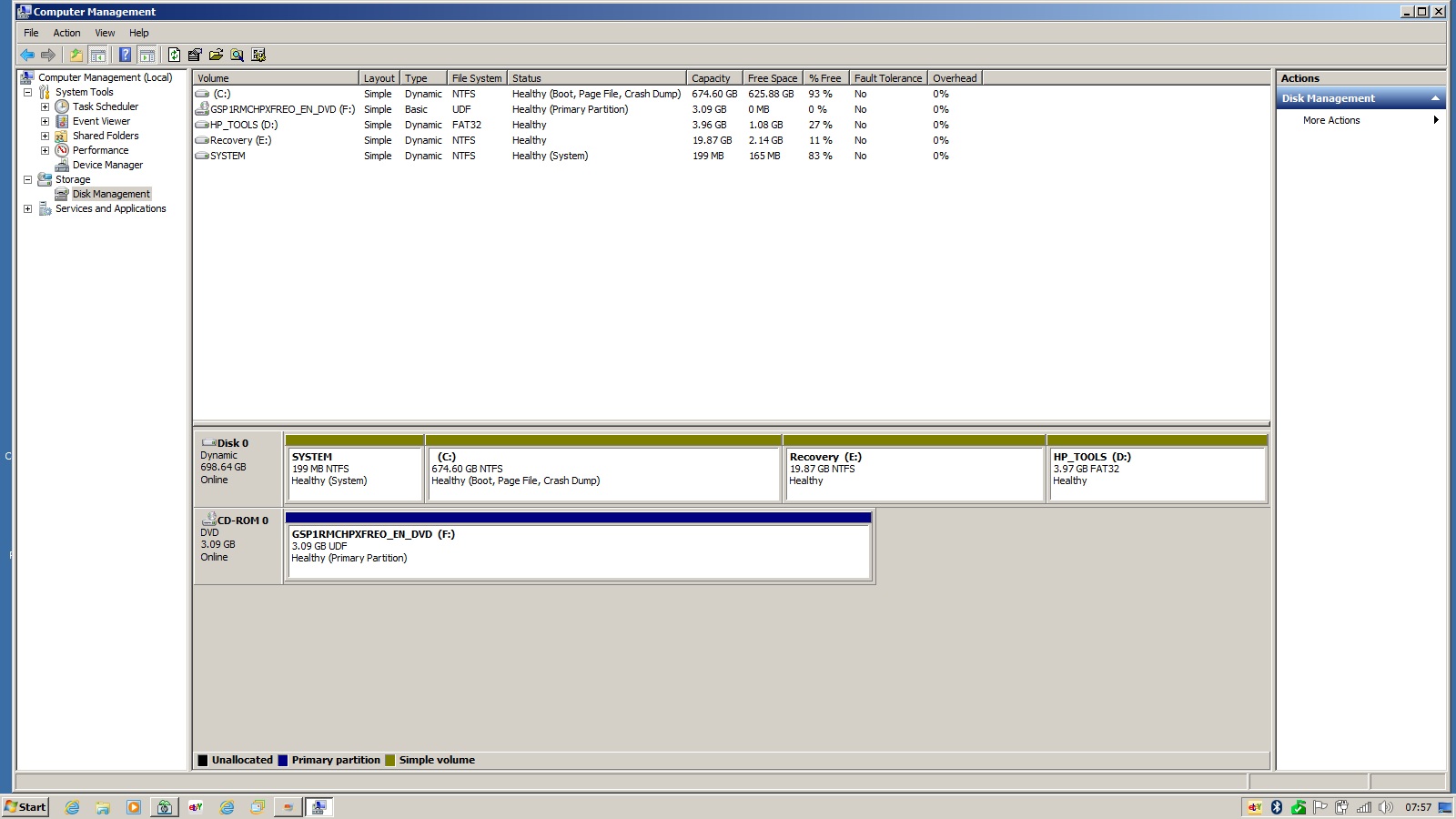Click the blue Help question mark icon
Image resolution: width=1456 pixels, height=819 pixels.
(125, 55)
